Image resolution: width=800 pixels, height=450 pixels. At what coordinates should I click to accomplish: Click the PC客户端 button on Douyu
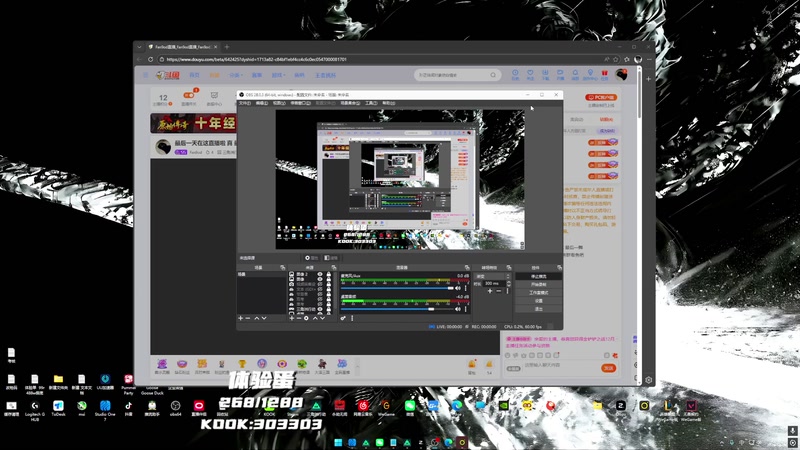[601, 97]
